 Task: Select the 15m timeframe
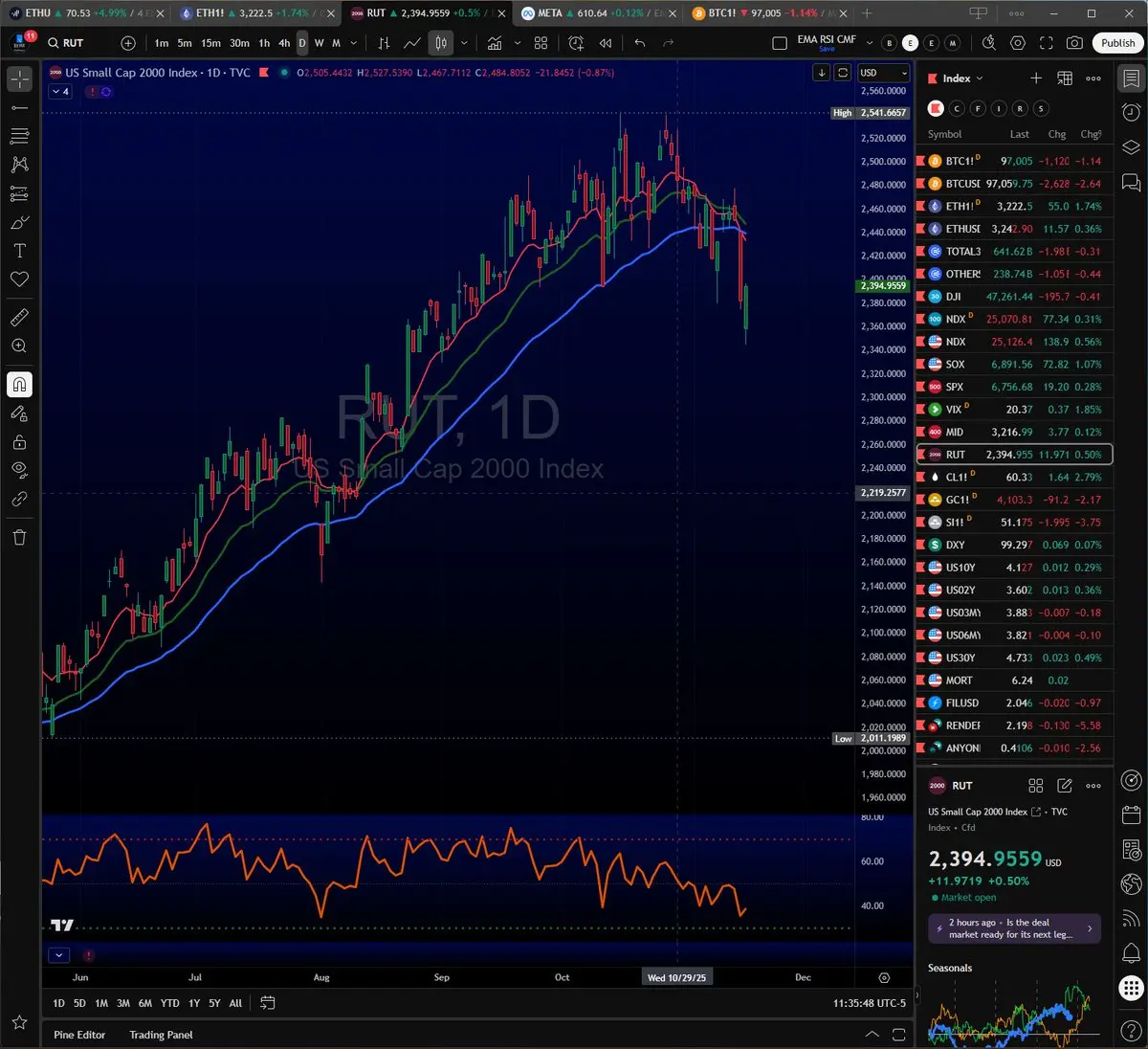click(210, 43)
